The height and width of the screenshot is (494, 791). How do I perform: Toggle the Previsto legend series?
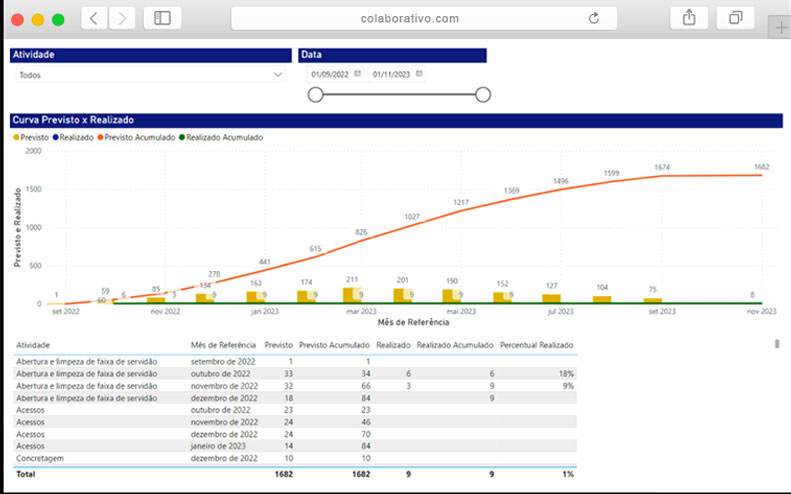pos(31,137)
